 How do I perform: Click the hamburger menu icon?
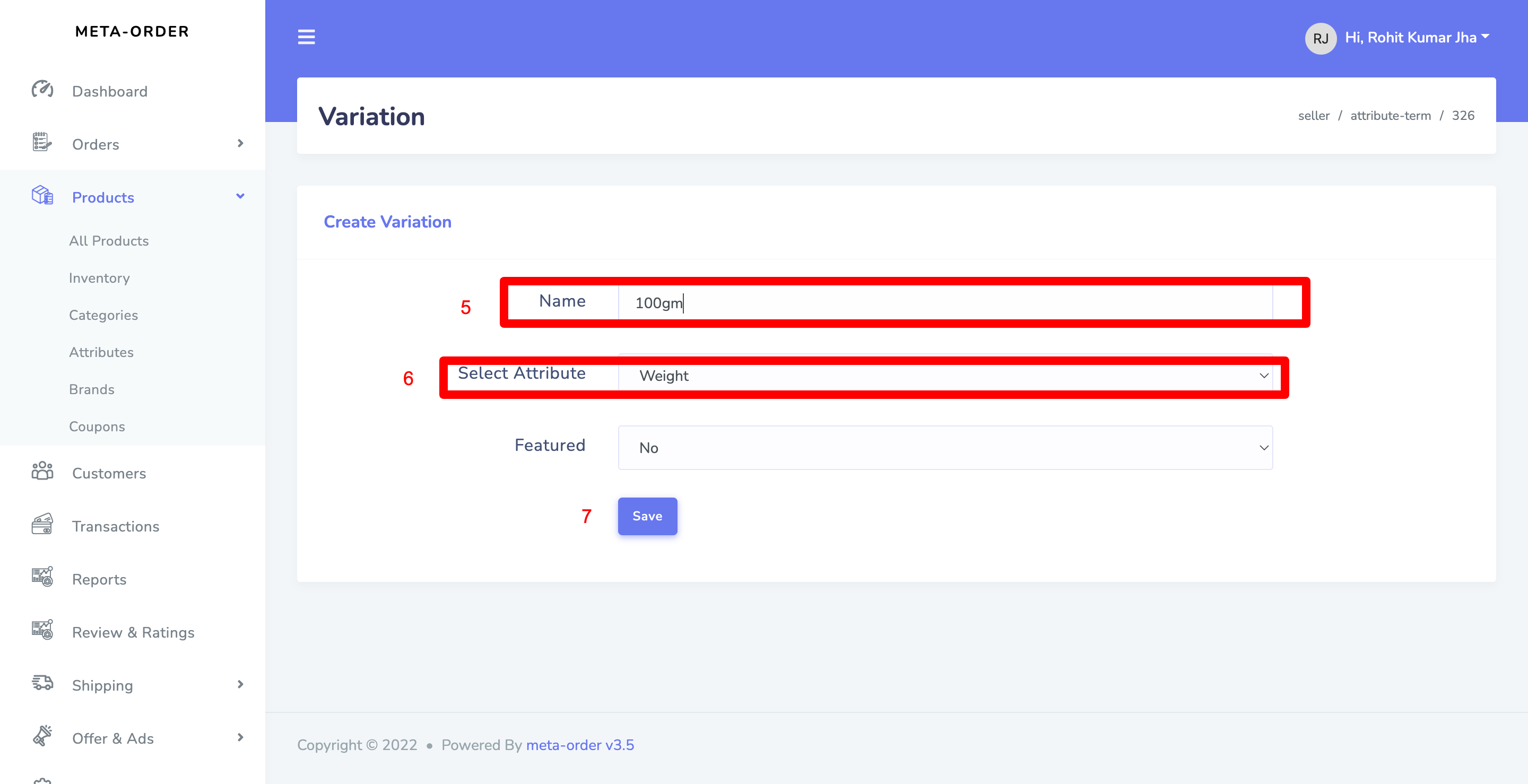(x=306, y=37)
